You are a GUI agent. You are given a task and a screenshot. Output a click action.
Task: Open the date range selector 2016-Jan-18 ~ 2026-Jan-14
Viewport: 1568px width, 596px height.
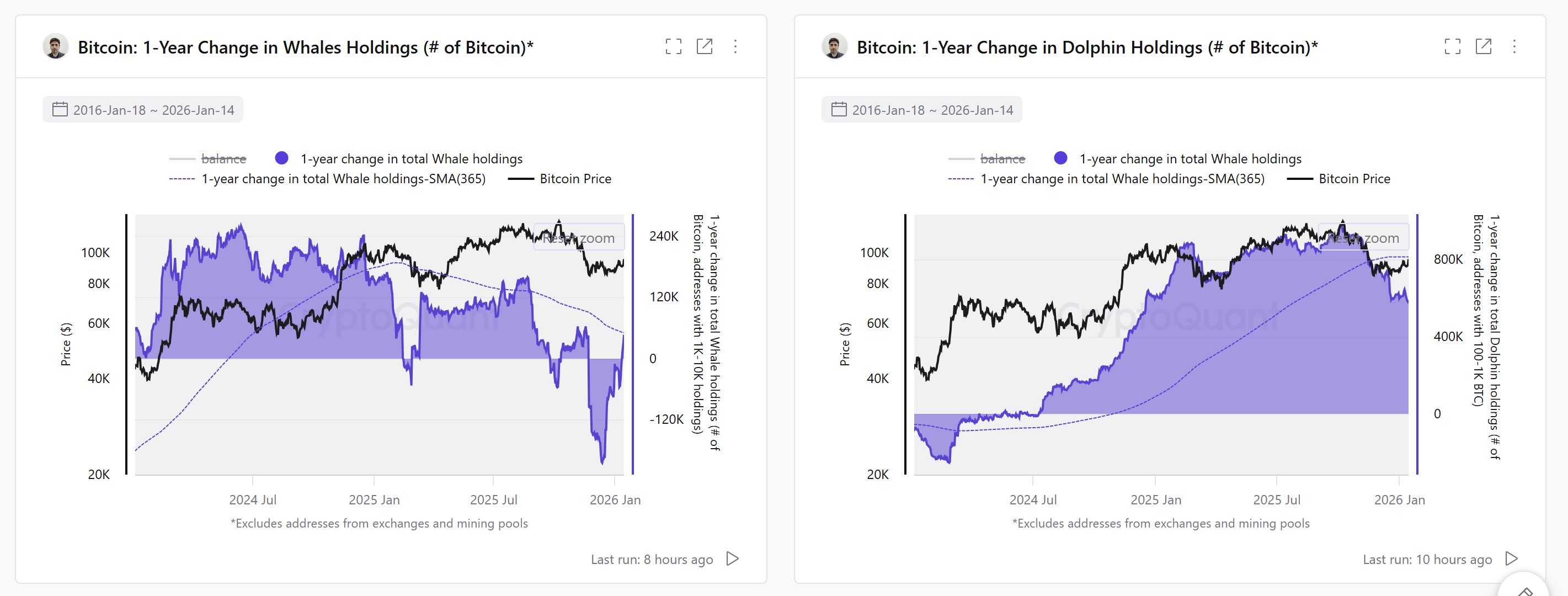point(157,110)
